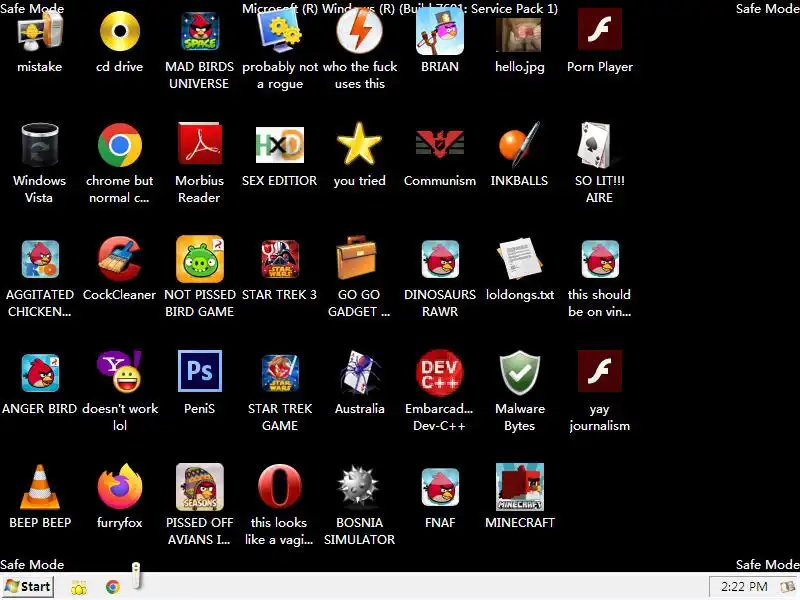This screenshot has width=800, height=600.
Task: Click the system tray icon beside clock
Action: click(x=787, y=587)
